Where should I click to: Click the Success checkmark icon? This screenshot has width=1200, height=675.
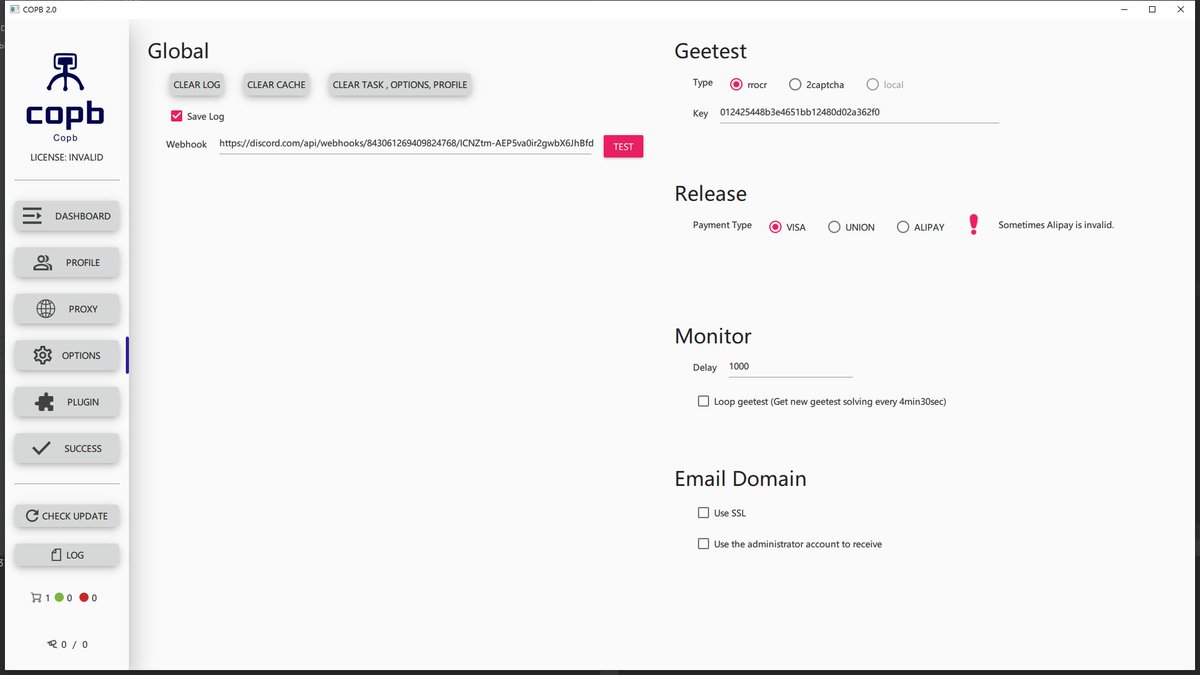click(x=41, y=449)
